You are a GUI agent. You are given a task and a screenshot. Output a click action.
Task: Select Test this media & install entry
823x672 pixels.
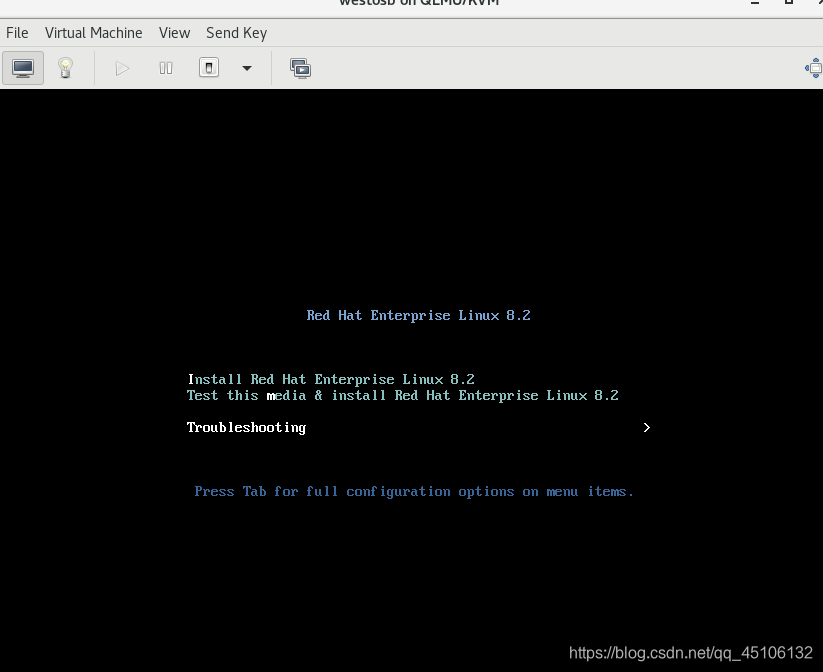pos(403,395)
